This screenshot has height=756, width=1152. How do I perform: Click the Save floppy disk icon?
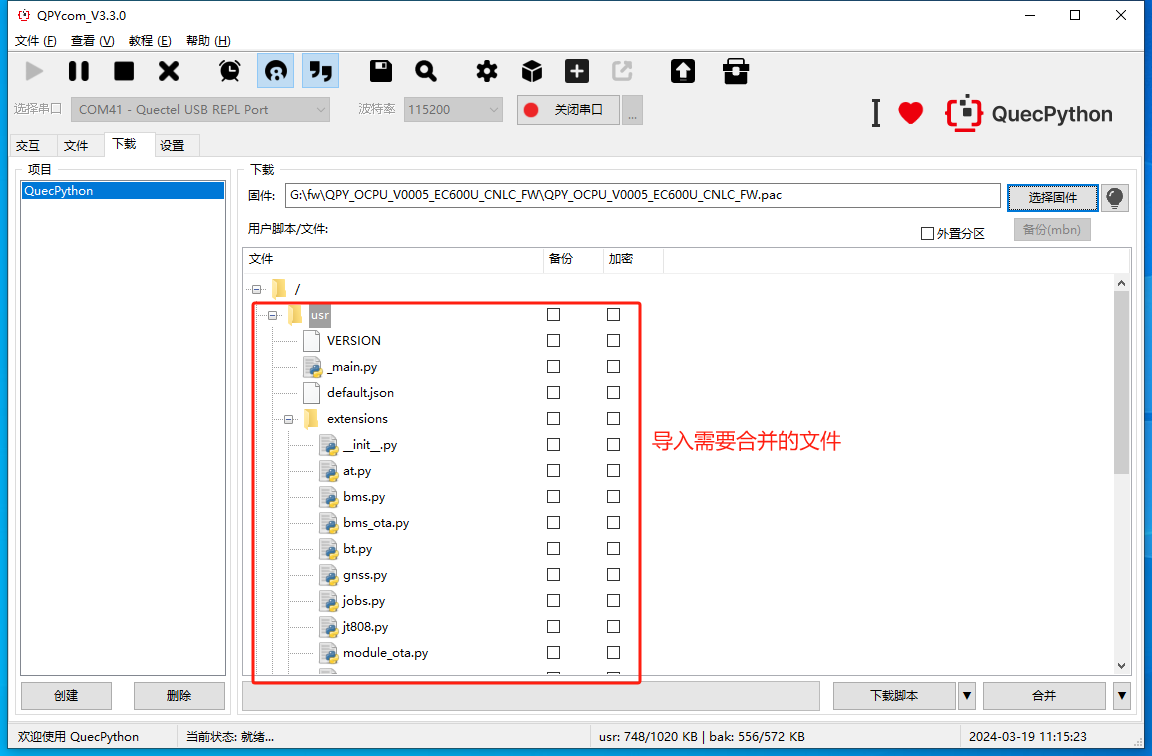pyautogui.click(x=381, y=71)
